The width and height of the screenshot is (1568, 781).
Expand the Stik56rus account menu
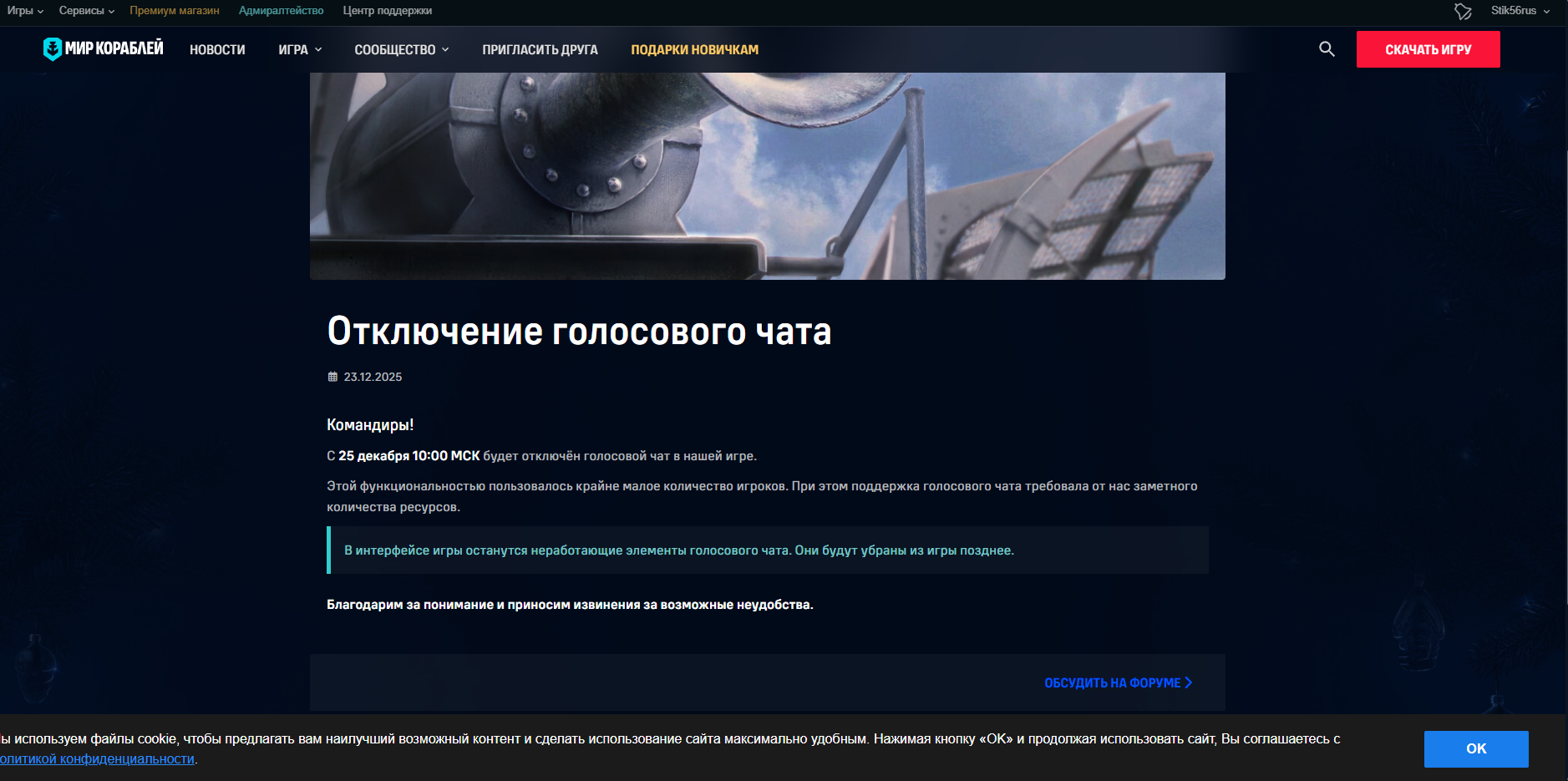point(1520,11)
